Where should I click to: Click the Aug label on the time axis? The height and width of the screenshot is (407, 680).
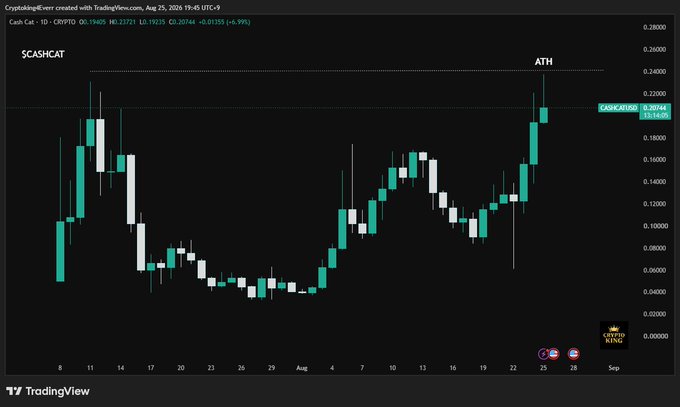(x=302, y=368)
